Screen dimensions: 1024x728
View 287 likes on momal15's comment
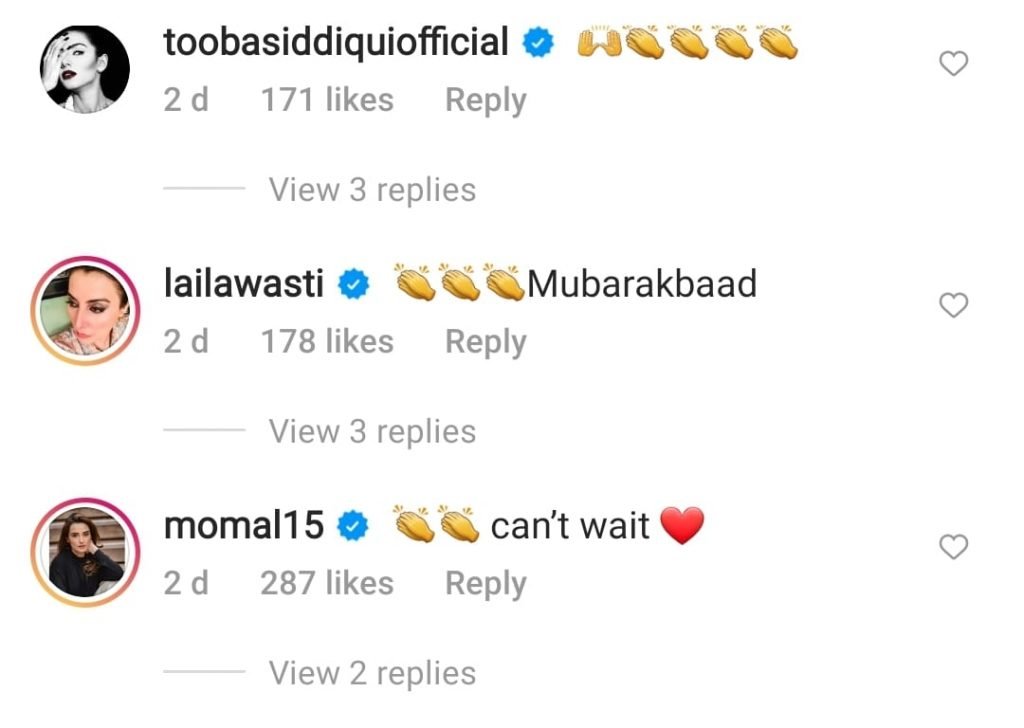pos(327,583)
